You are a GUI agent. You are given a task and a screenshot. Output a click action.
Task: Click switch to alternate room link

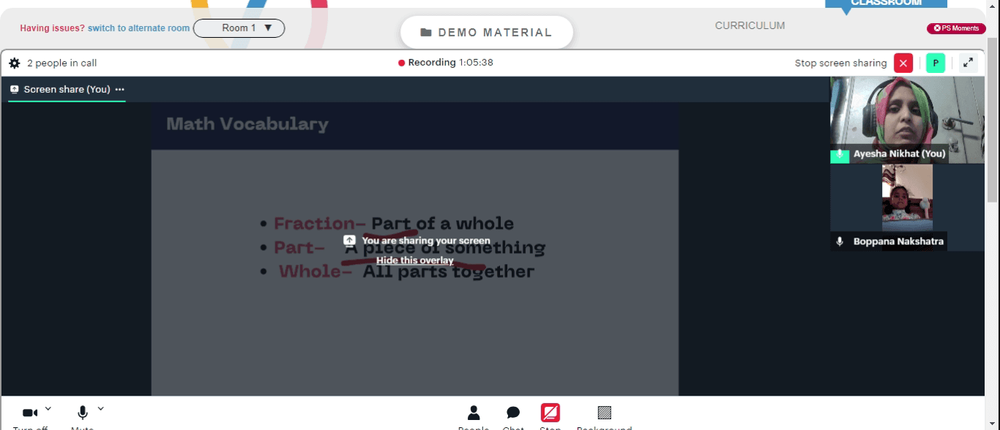click(138, 28)
